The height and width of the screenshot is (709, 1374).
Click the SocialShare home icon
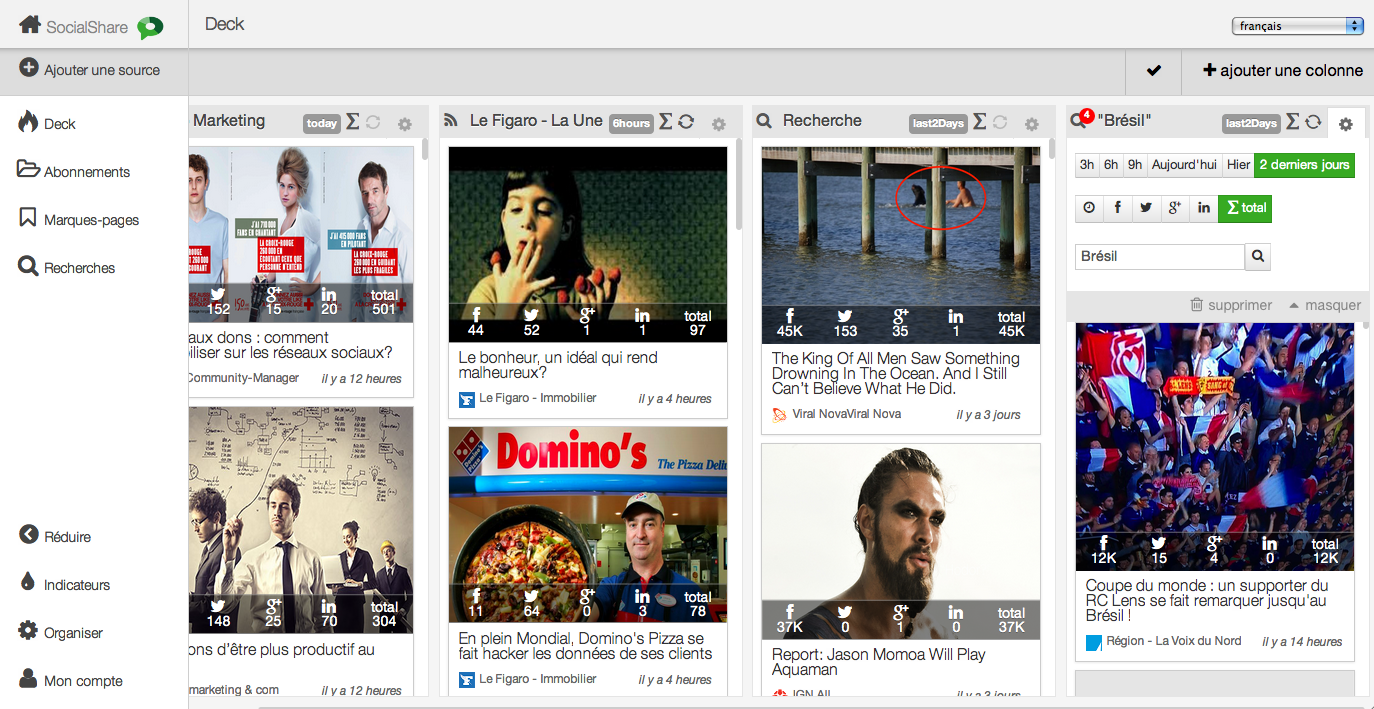[x=31, y=24]
